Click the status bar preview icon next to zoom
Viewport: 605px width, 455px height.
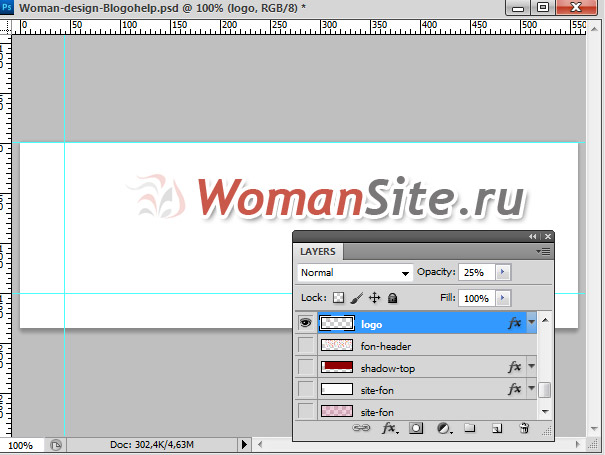pyautogui.click(x=56, y=445)
